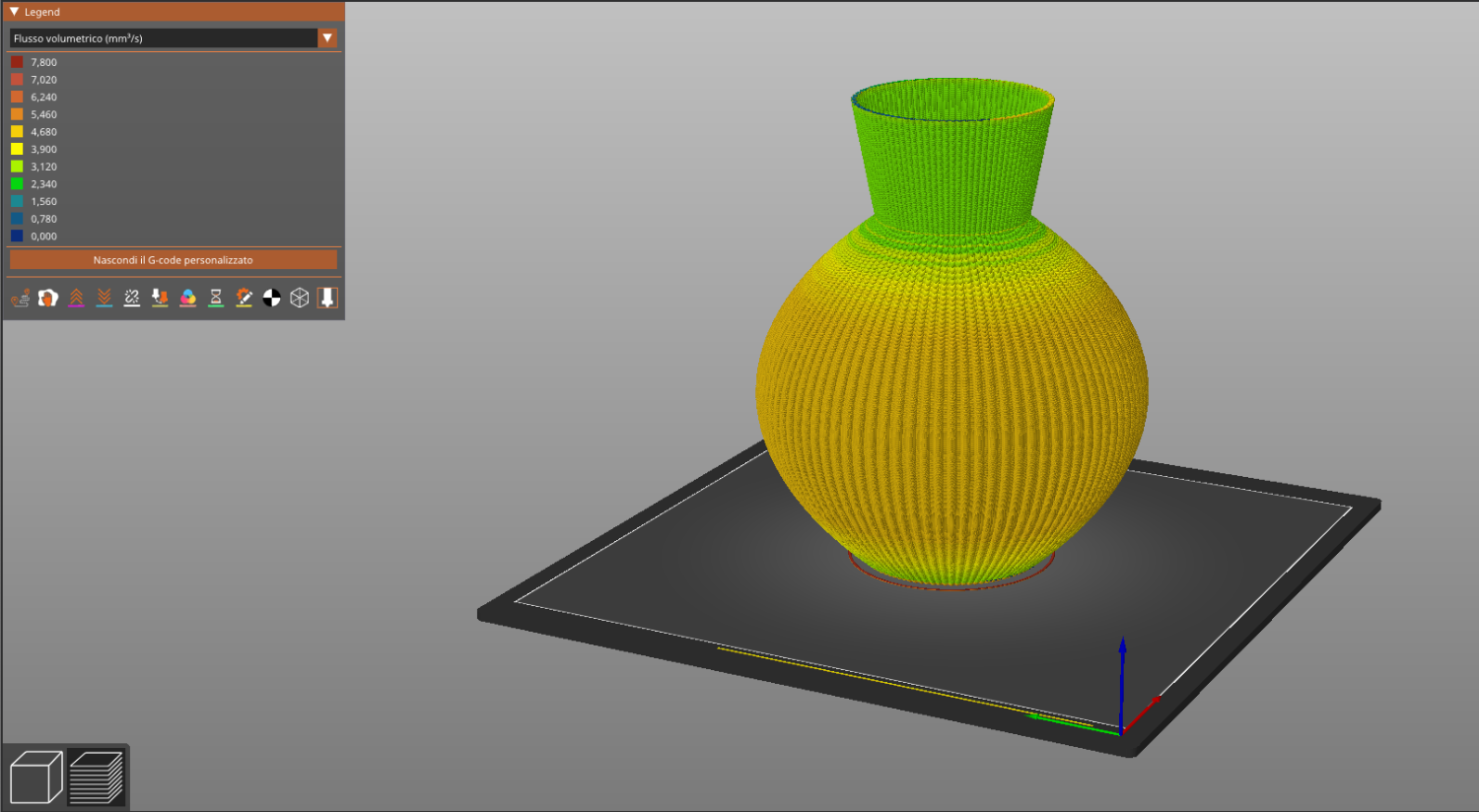Viewport: 1479px width, 812px height.
Task: Select the 6,240 legend value
Action: pos(43,97)
